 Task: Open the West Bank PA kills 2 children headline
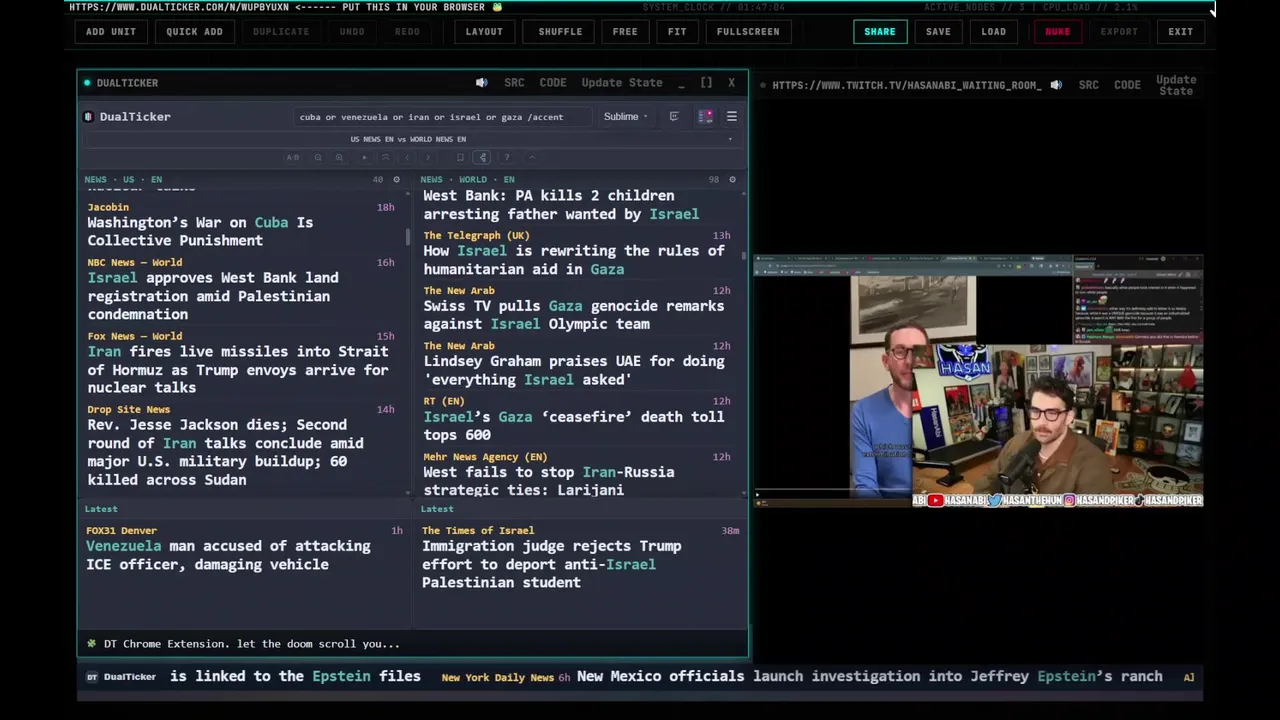coord(561,205)
